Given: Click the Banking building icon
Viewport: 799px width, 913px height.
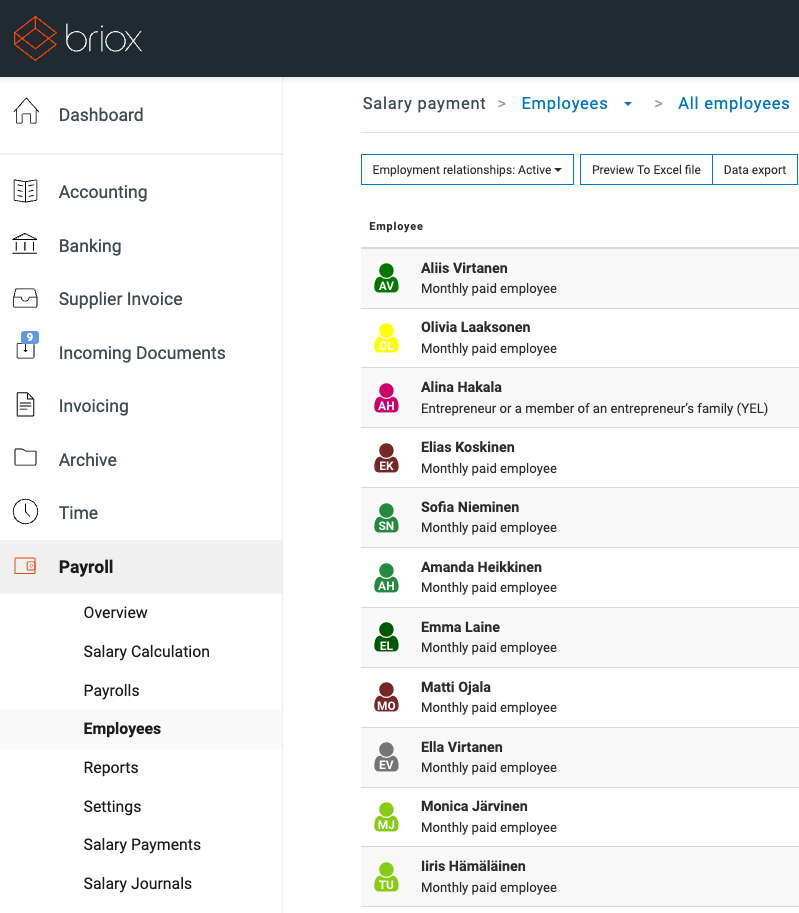Looking at the screenshot, I should (x=26, y=245).
